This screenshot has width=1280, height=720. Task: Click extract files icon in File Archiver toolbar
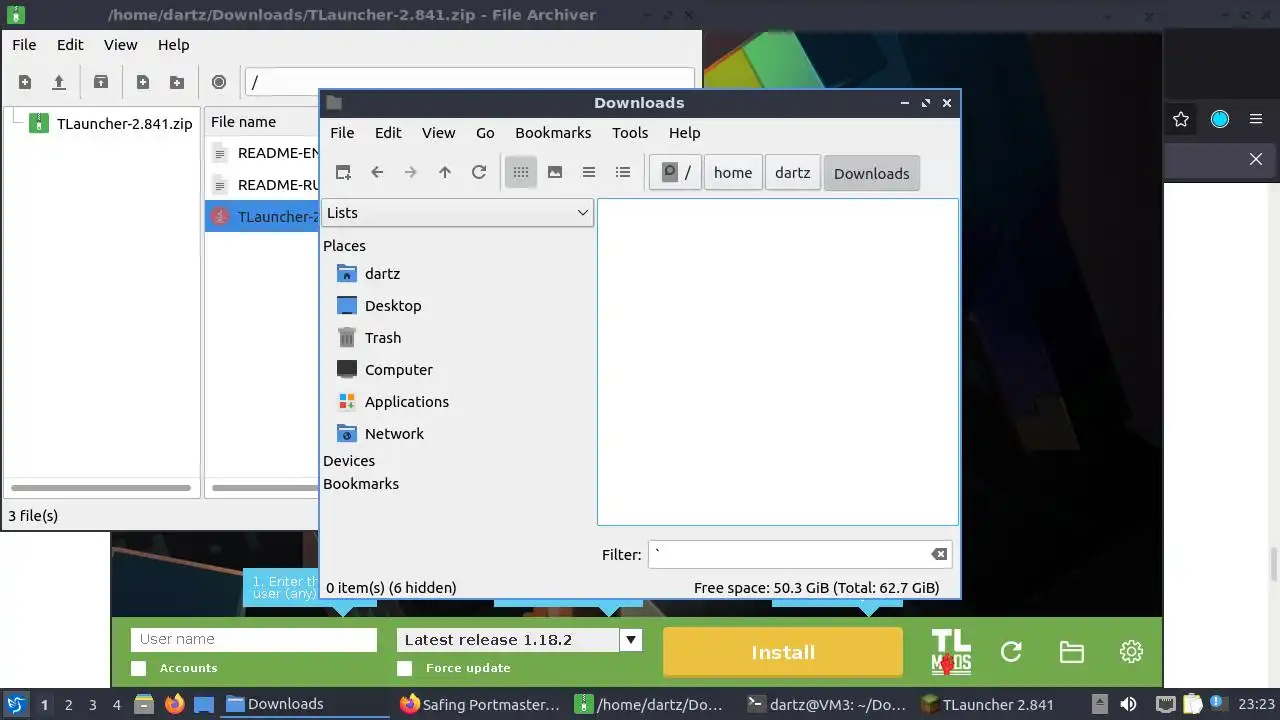pos(101,82)
